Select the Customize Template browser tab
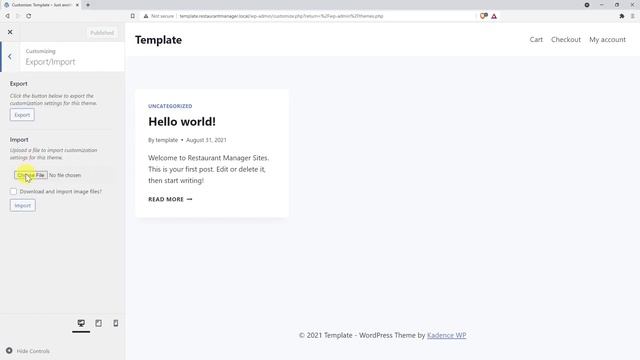Image resolution: width=640 pixels, height=360 pixels. point(41,5)
